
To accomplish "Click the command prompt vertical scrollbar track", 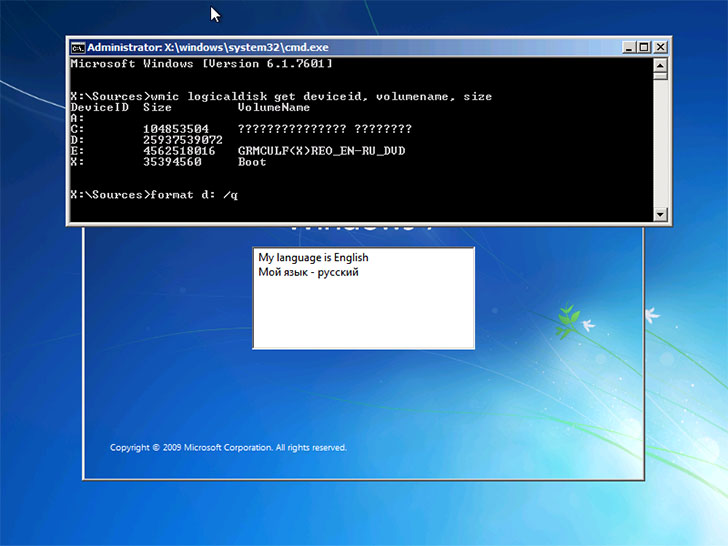I will pos(659,140).
